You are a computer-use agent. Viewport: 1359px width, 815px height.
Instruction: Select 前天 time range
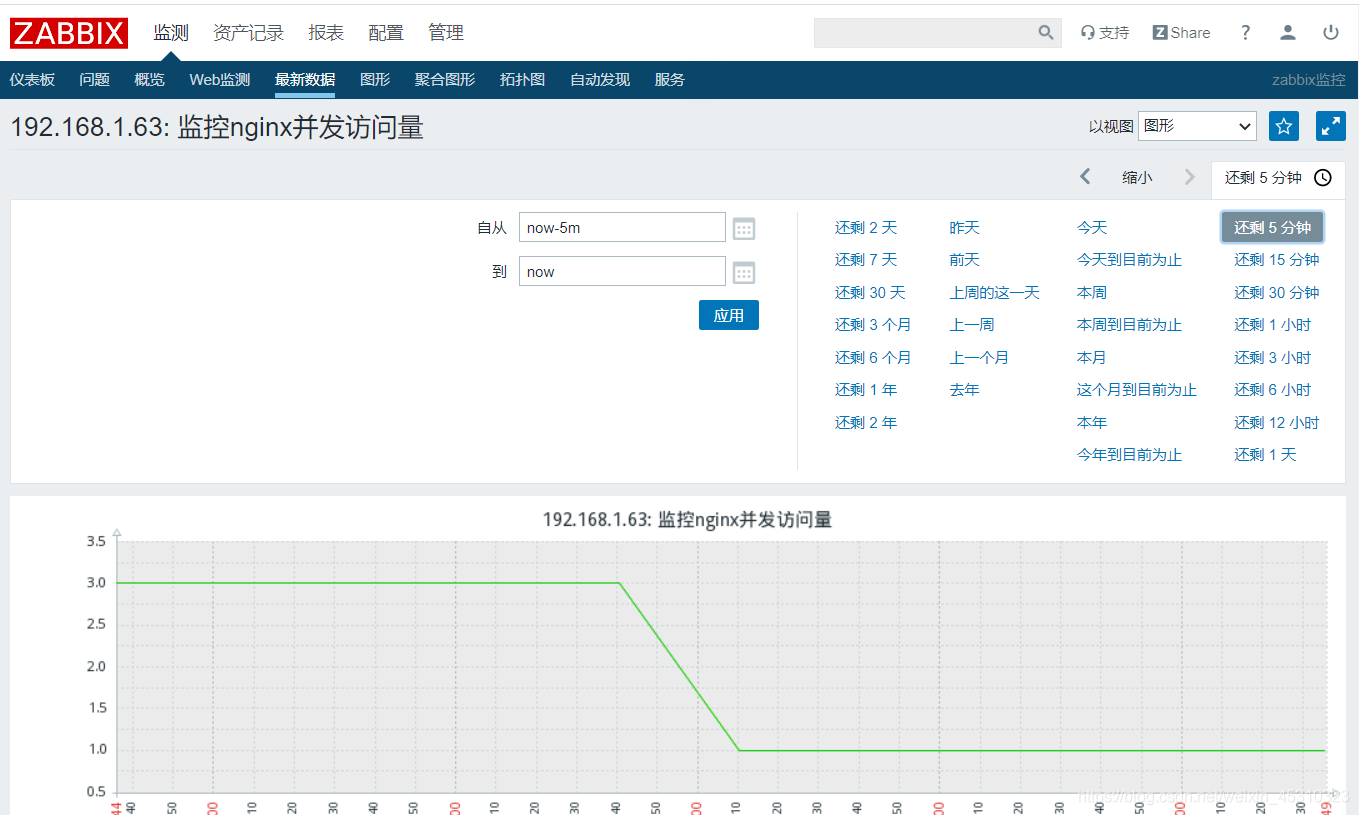(965, 260)
